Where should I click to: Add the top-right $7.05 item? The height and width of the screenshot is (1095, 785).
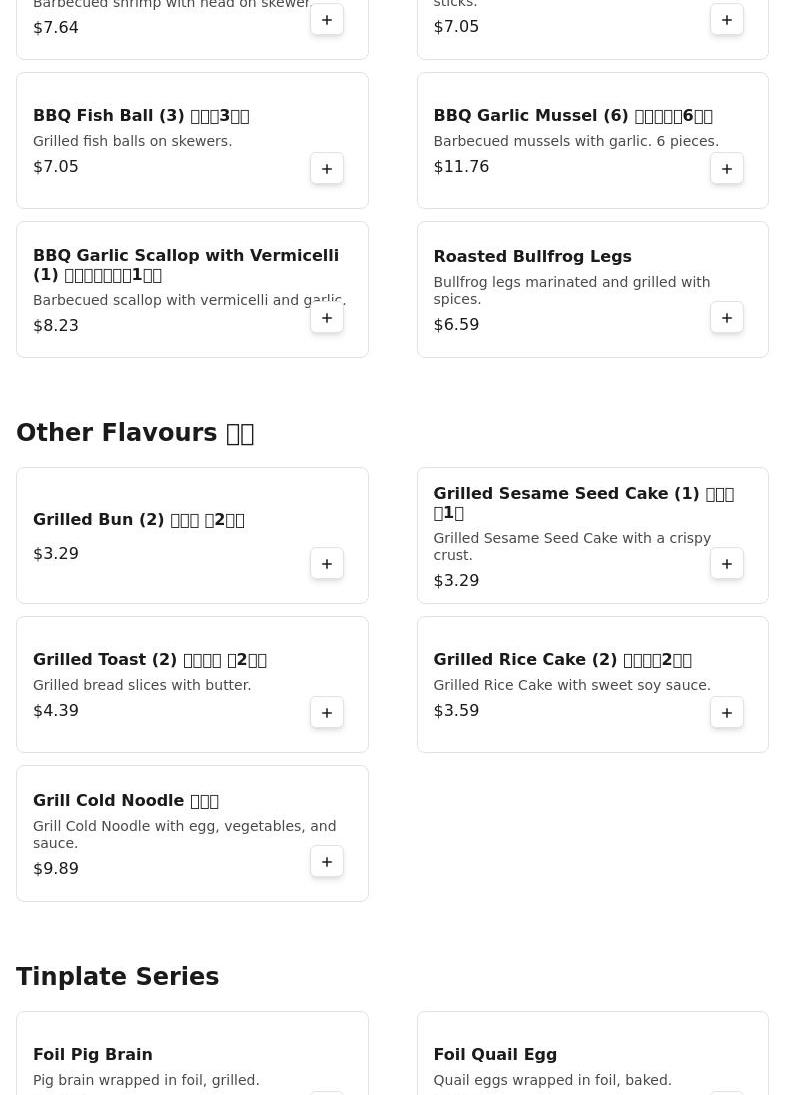click(726, 20)
